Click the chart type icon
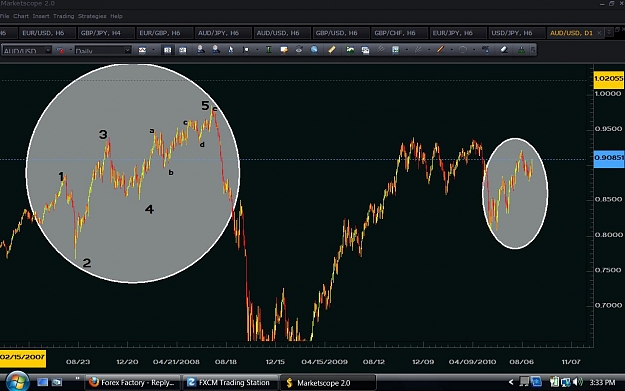This screenshot has width=625, height=391. pyautogui.click(x=142, y=50)
